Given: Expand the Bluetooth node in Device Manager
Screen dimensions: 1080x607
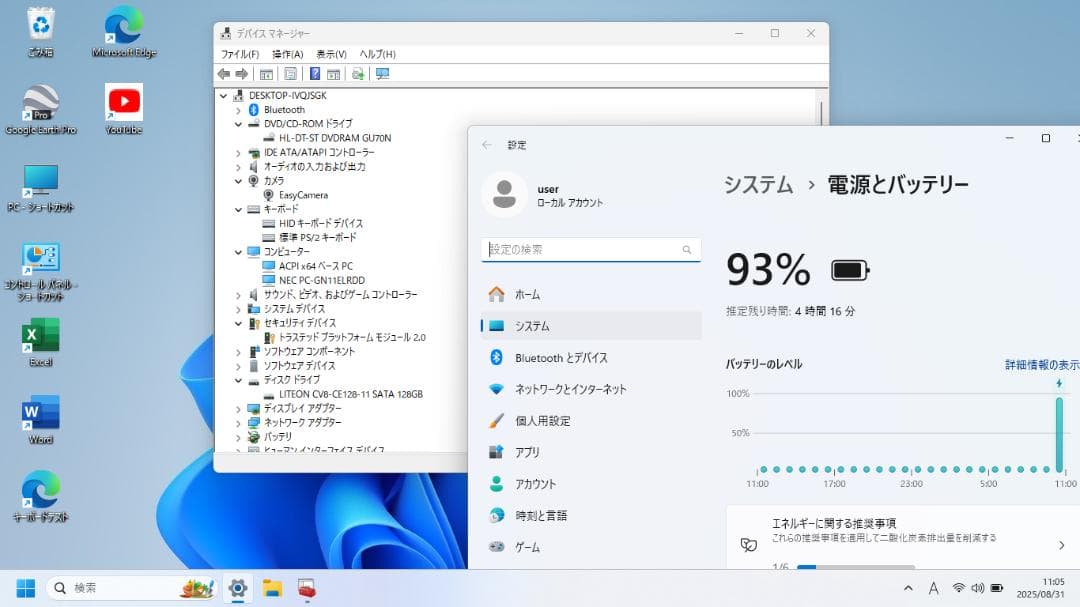Looking at the screenshot, I should point(238,109).
